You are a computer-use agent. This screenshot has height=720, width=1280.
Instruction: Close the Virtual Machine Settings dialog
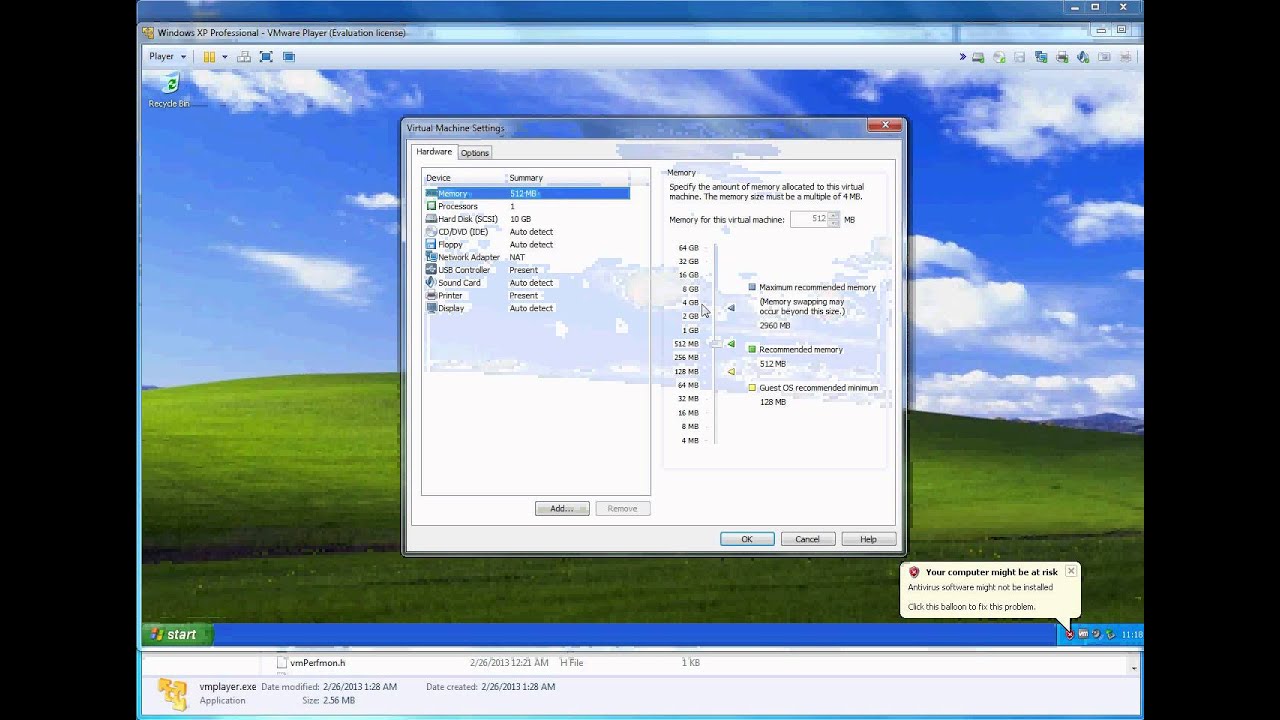(x=885, y=126)
